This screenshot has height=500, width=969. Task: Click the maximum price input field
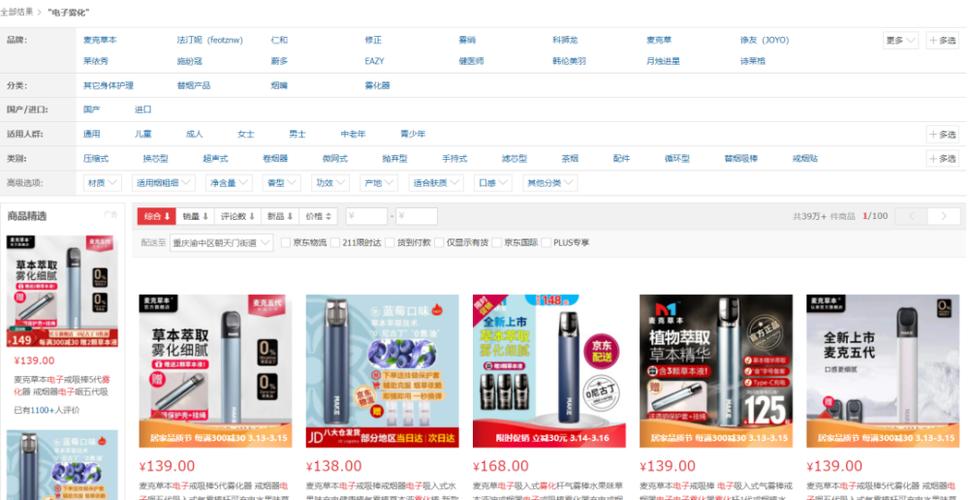click(417, 216)
